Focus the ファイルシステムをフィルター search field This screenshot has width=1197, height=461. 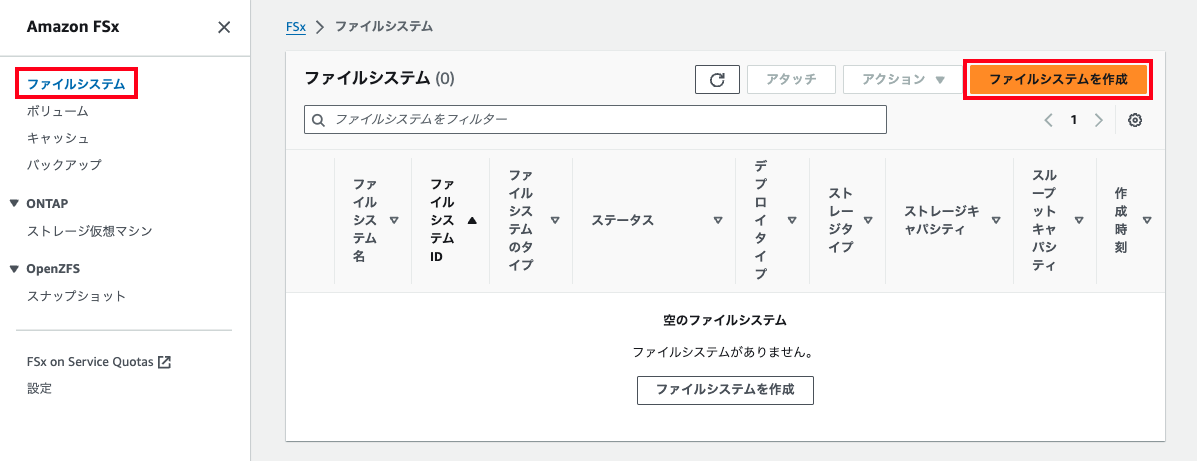click(595, 120)
